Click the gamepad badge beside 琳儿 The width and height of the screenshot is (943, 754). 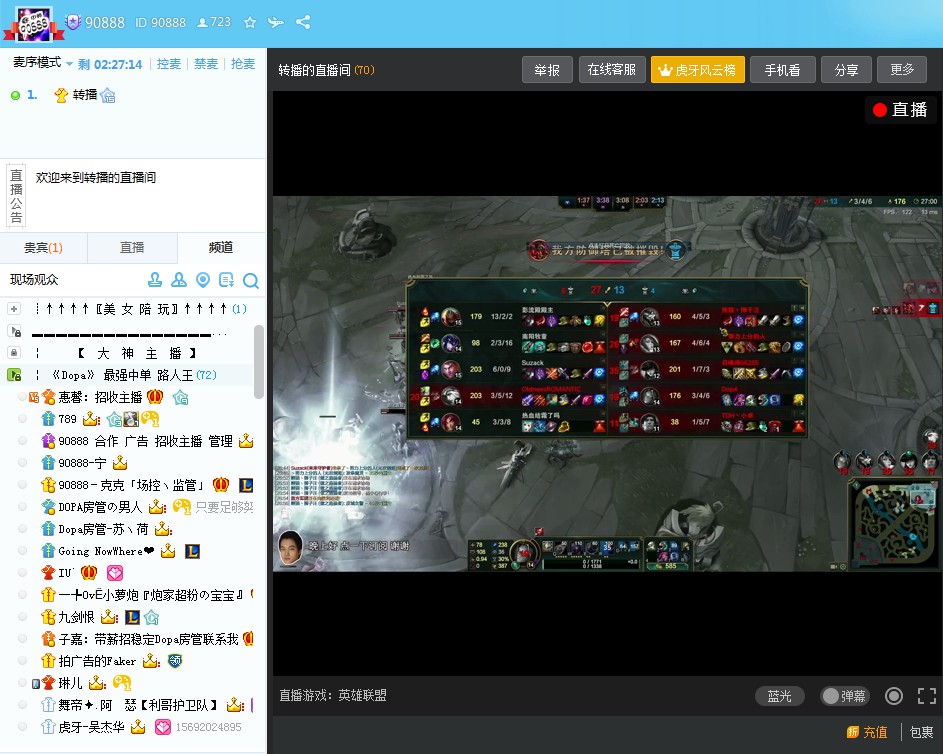point(123,682)
